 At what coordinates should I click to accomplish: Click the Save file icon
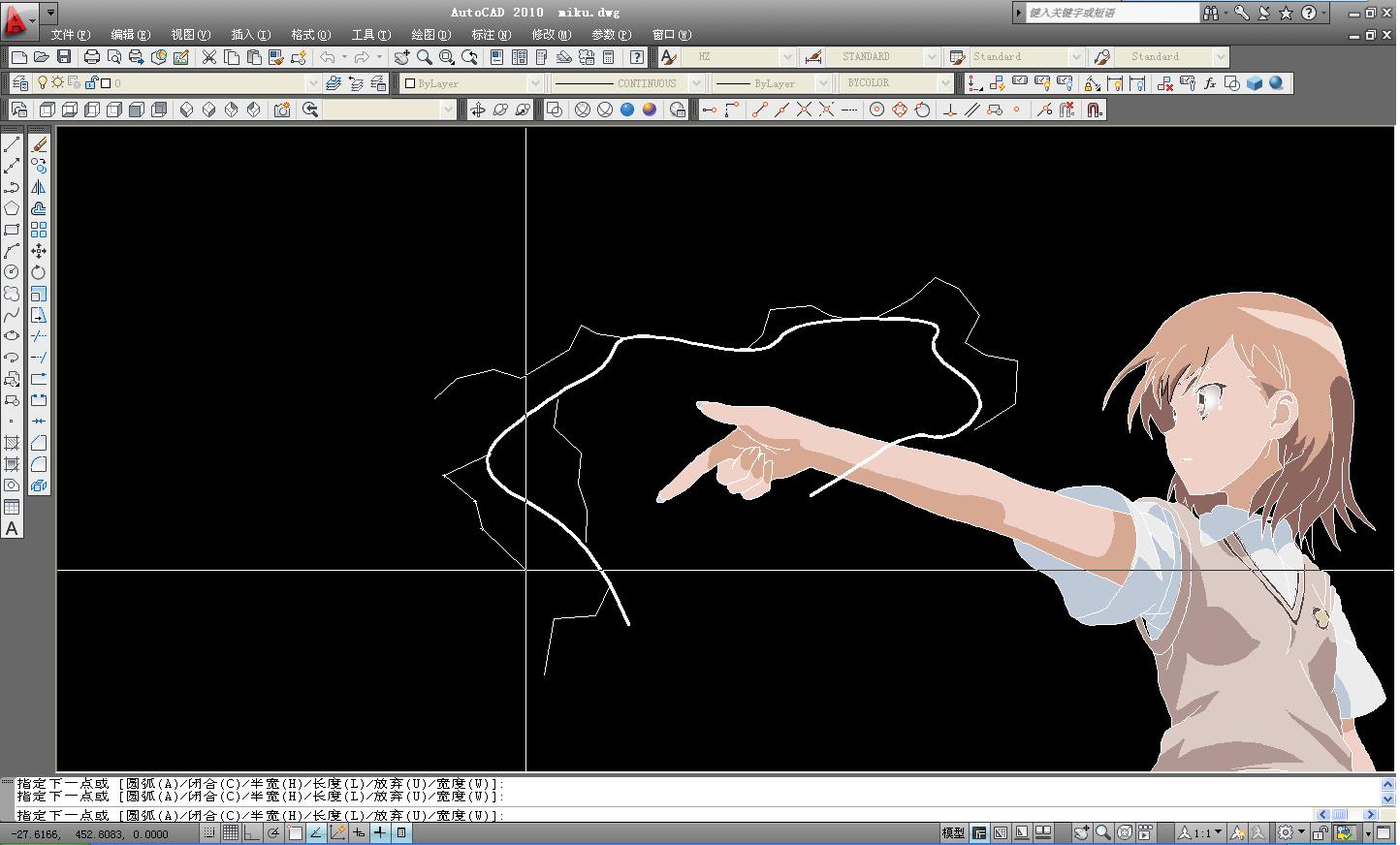coord(64,57)
